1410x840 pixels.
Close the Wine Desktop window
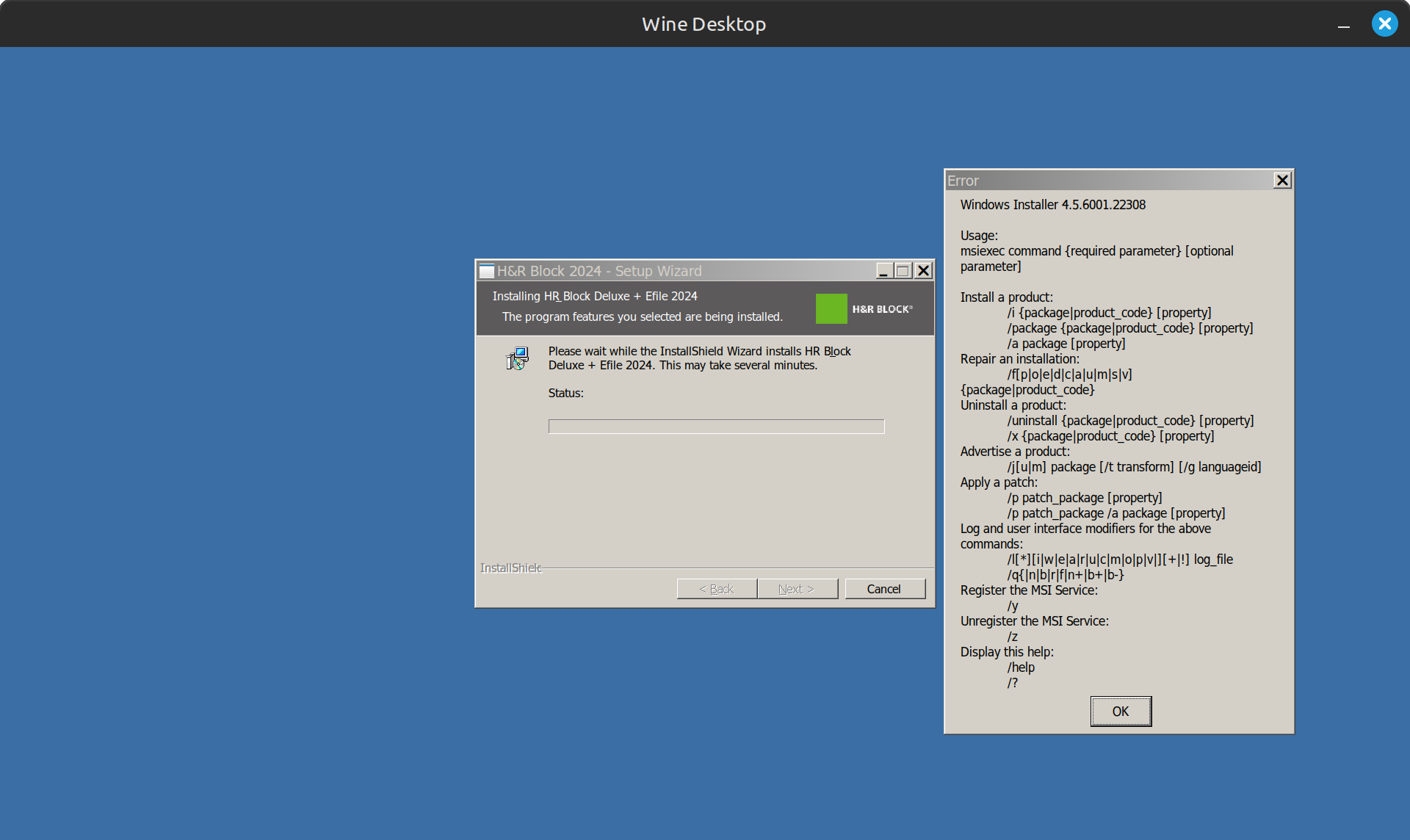(x=1385, y=24)
